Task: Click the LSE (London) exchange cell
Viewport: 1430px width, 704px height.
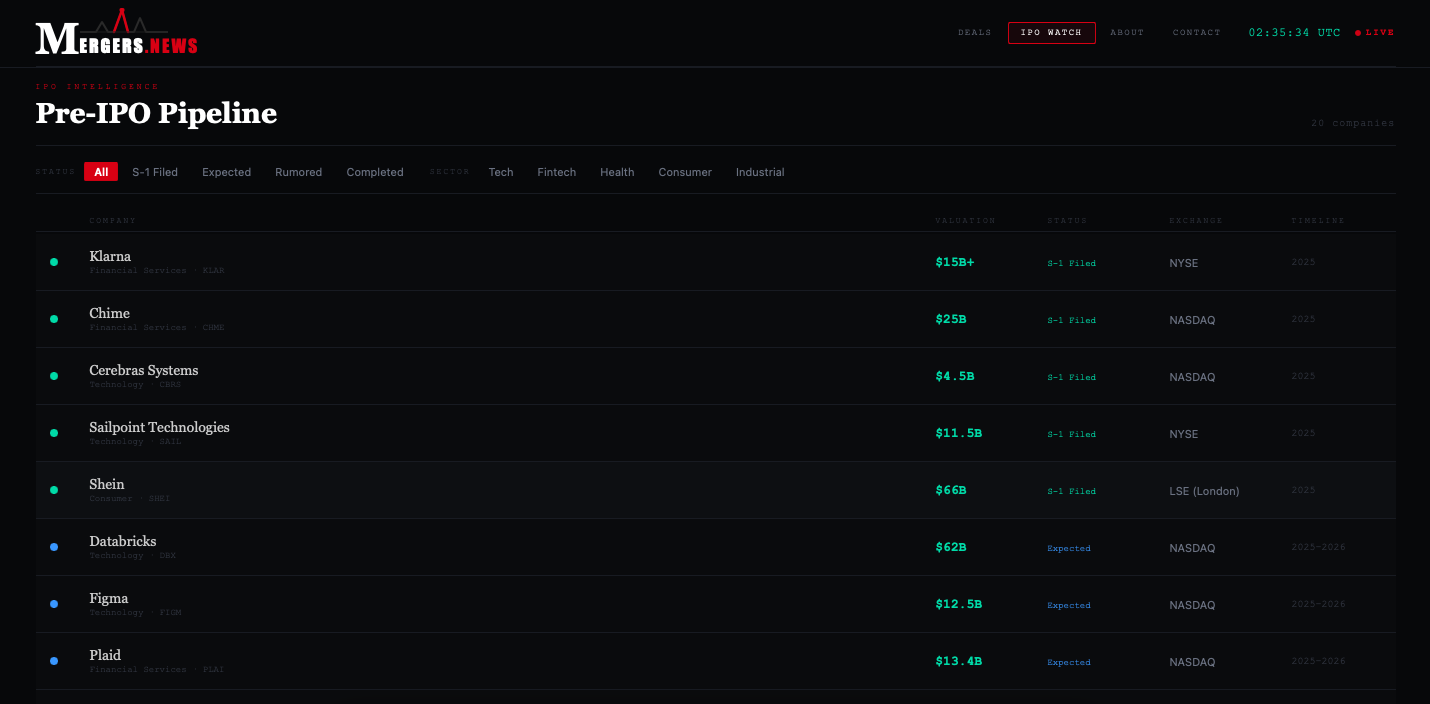Action: 1204,491
